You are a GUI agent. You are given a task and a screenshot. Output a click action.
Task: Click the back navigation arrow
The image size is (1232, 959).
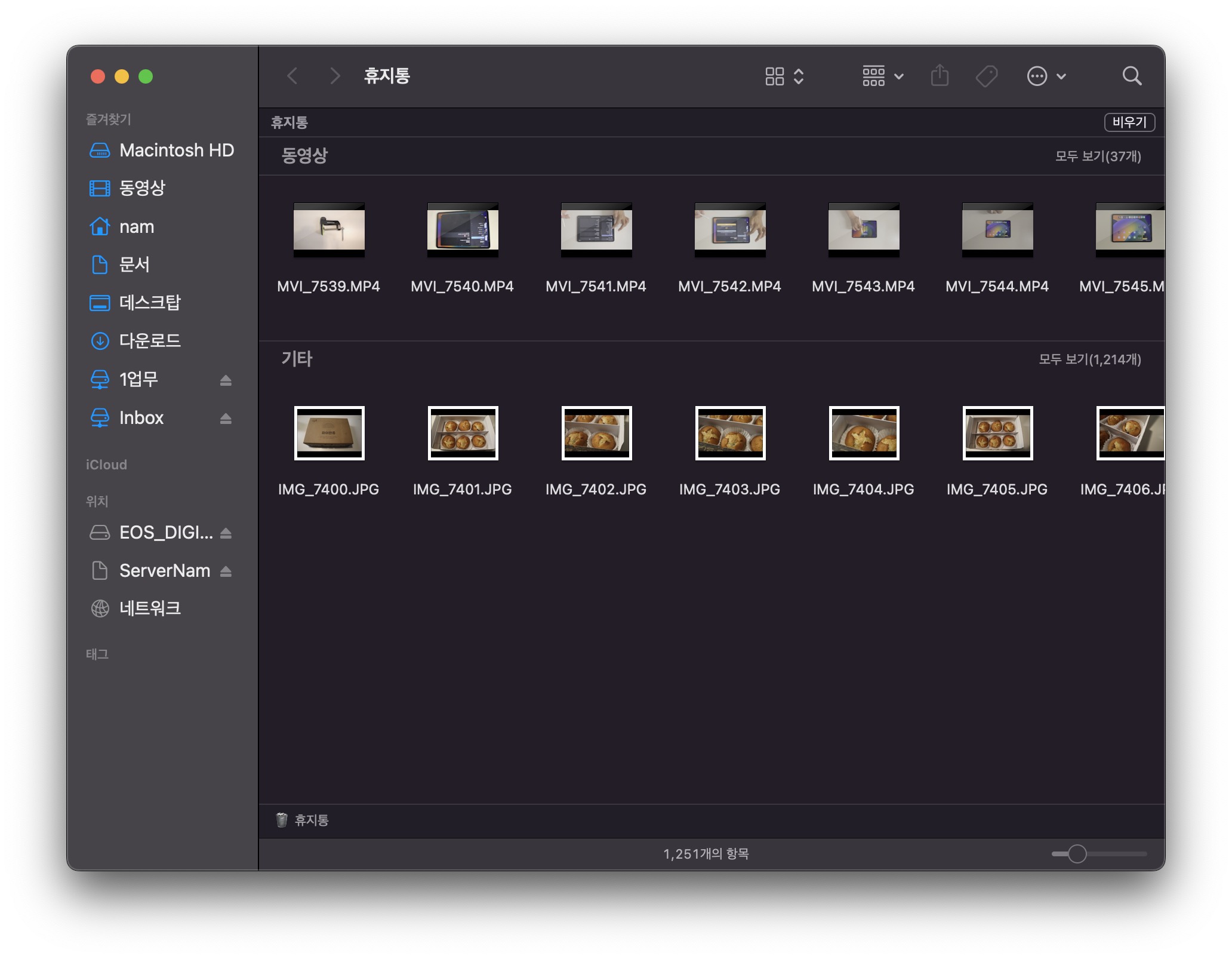[x=292, y=76]
